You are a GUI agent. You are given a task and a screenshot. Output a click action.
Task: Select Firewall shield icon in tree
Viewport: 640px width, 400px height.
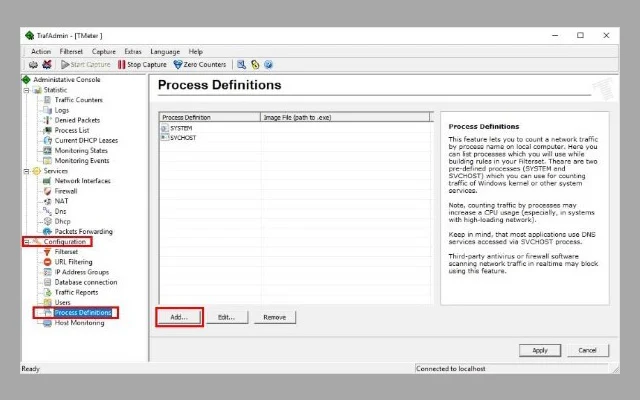pos(47,191)
